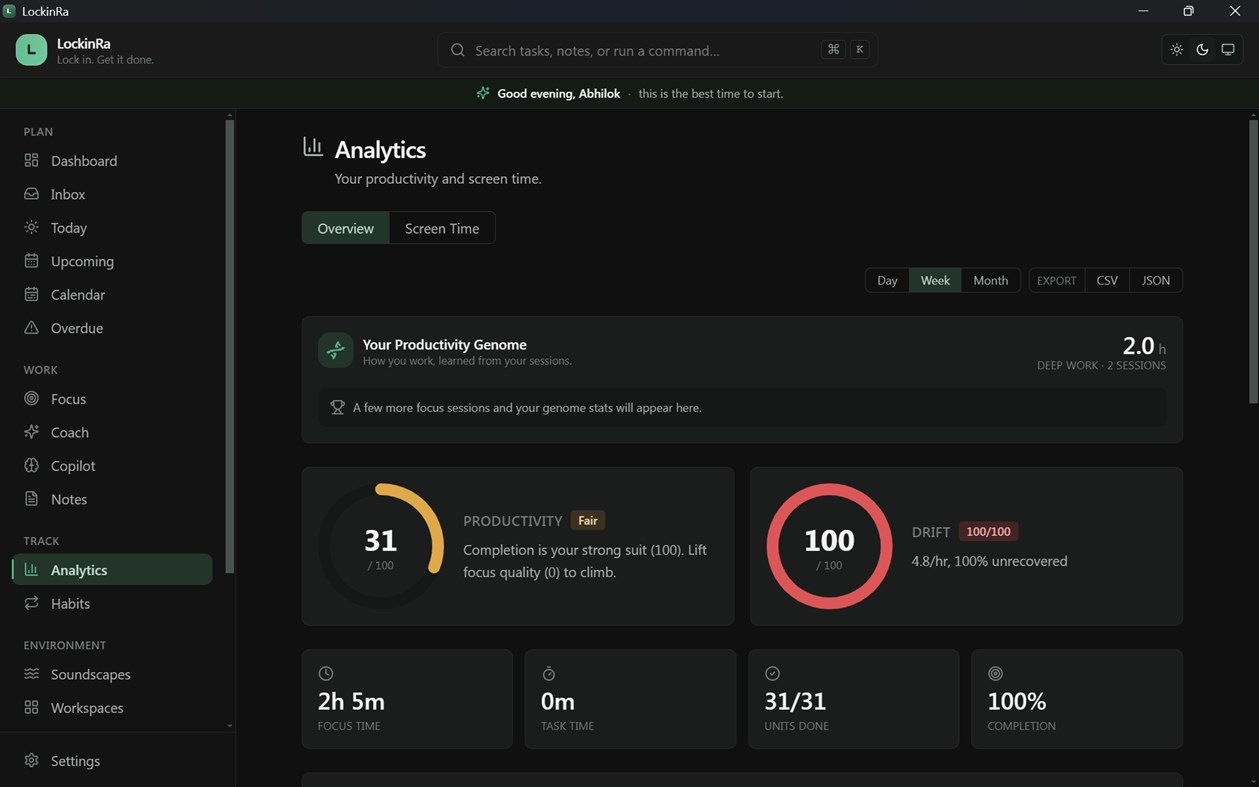The height and width of the screenshot is (787, 1259).
Task: Switch to dark theme moon icon
Action: coord(1202,50)
